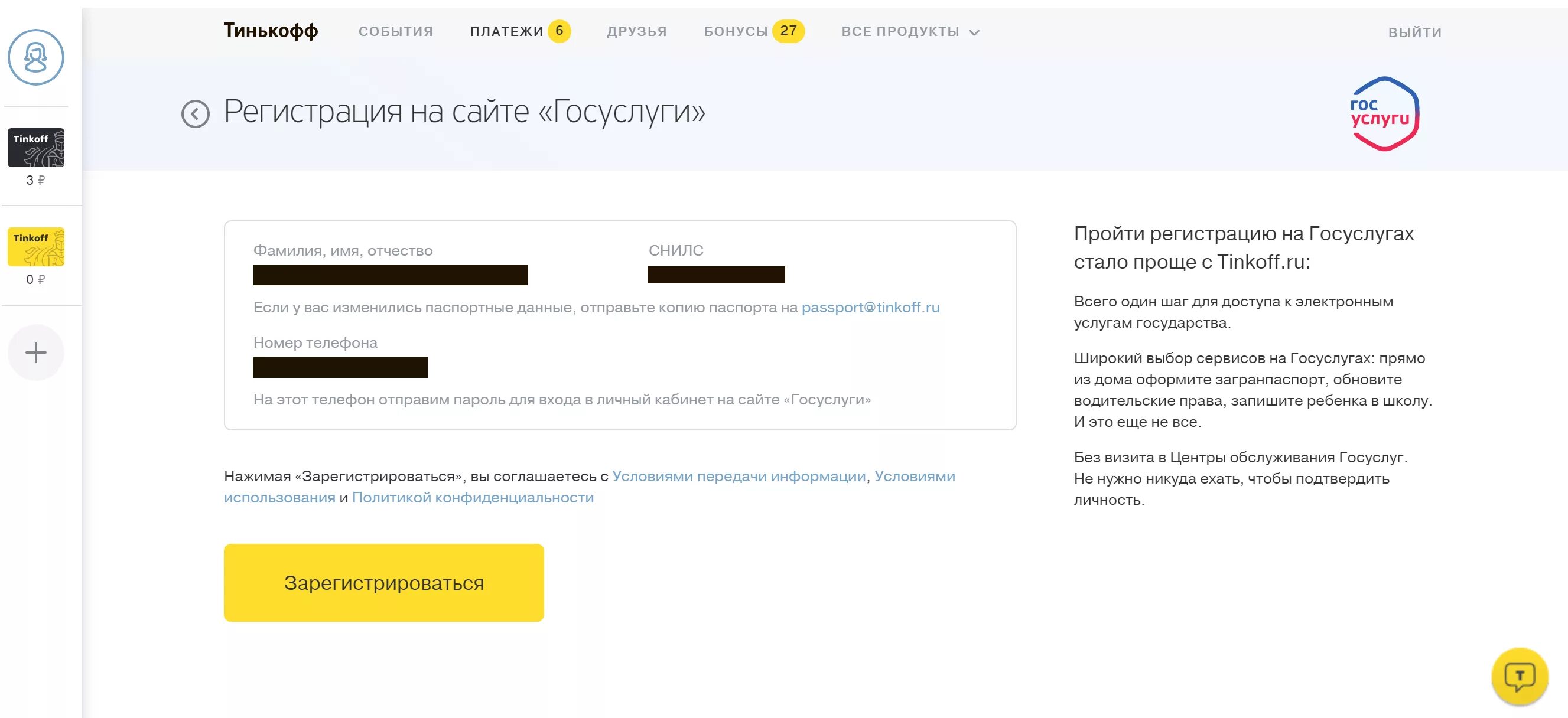Select the black Tinkoff card with 3 ₽
The width and height of the screenshot is (1568, 718).
tap(36, 148)
